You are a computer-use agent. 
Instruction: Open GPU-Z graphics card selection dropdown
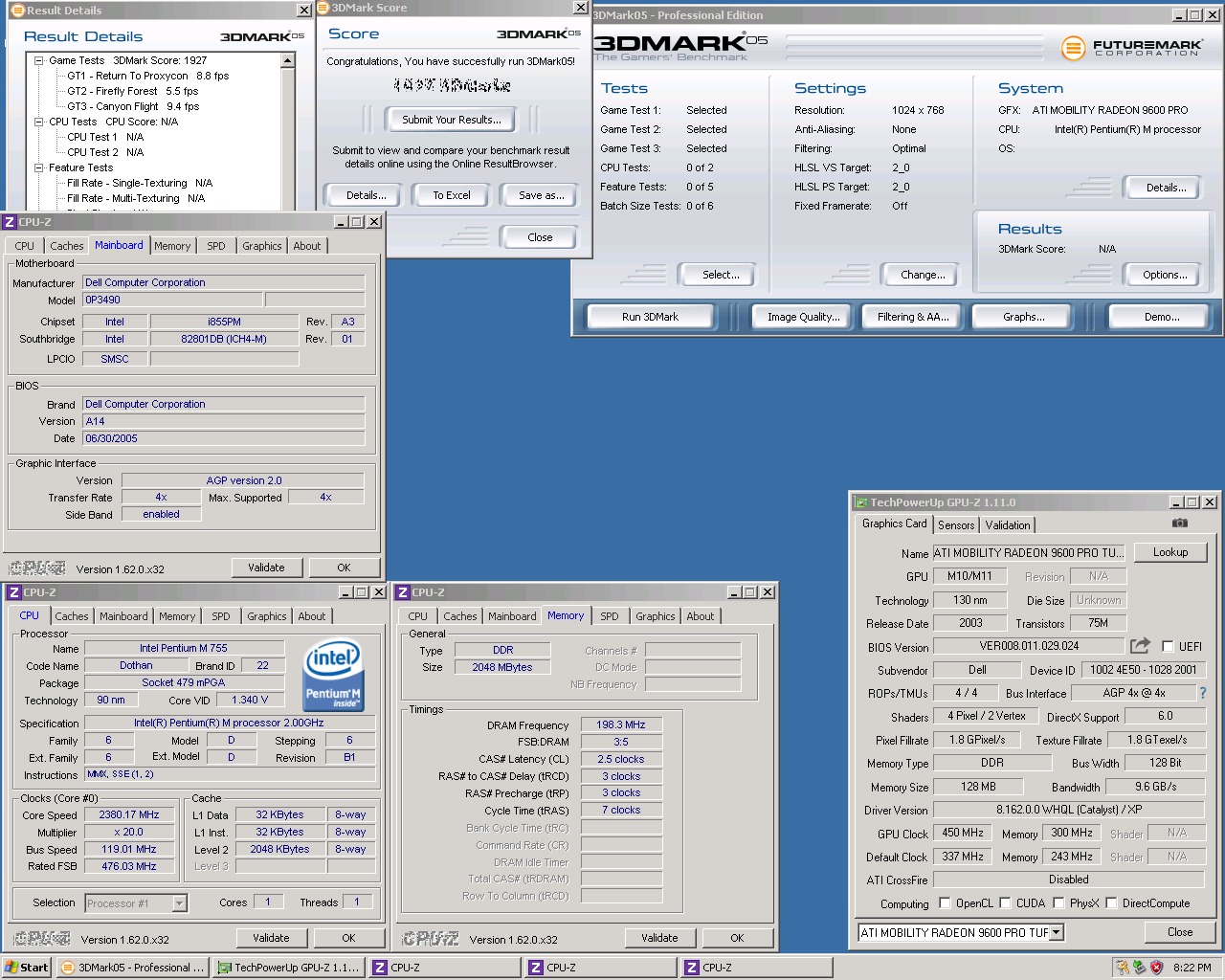click(1057, 932)
